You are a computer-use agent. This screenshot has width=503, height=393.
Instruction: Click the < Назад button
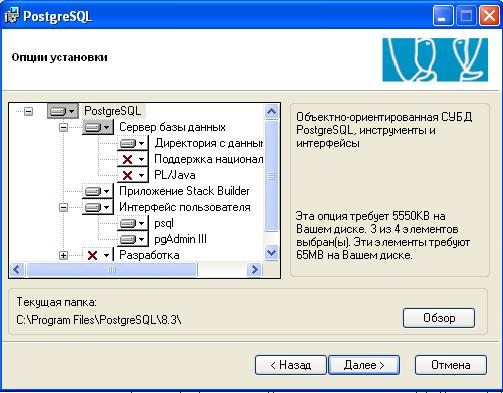click(x=290, y=365)
